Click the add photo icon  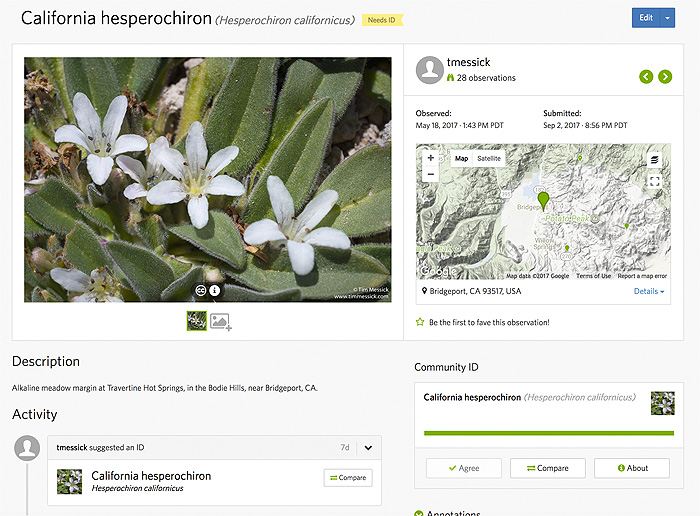pyautogui.click(x=220, y=321)
